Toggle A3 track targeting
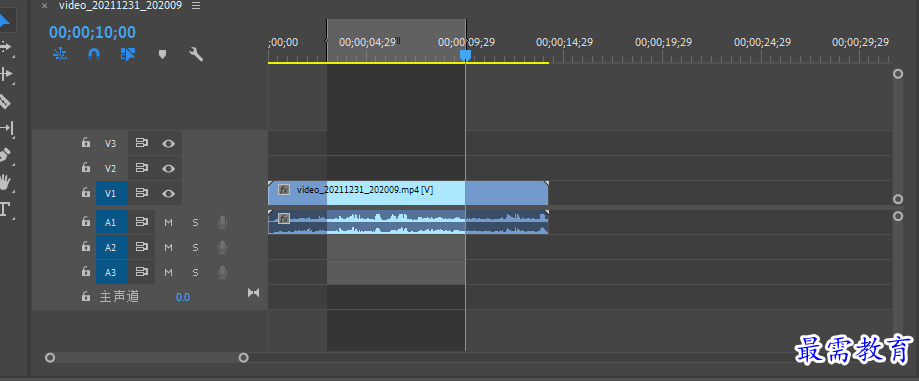 tap(112, 272)
